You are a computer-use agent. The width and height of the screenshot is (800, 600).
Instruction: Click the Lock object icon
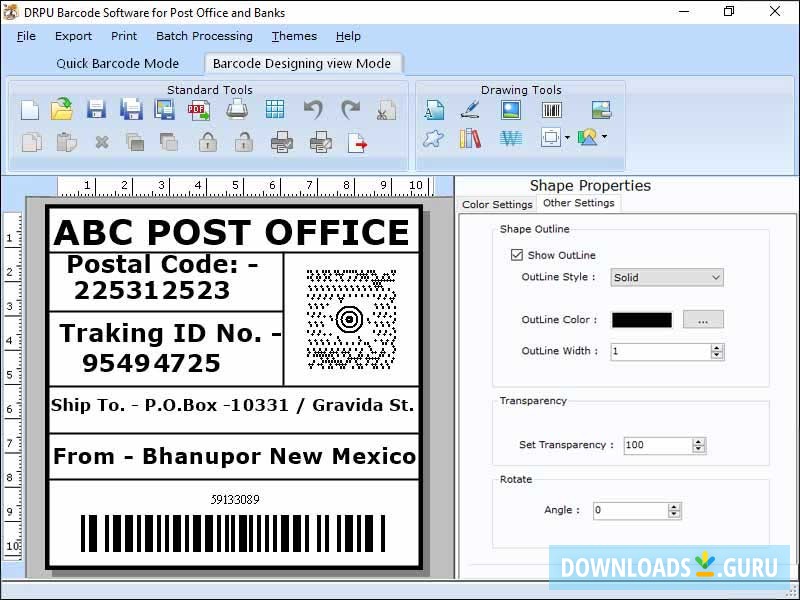207,142
